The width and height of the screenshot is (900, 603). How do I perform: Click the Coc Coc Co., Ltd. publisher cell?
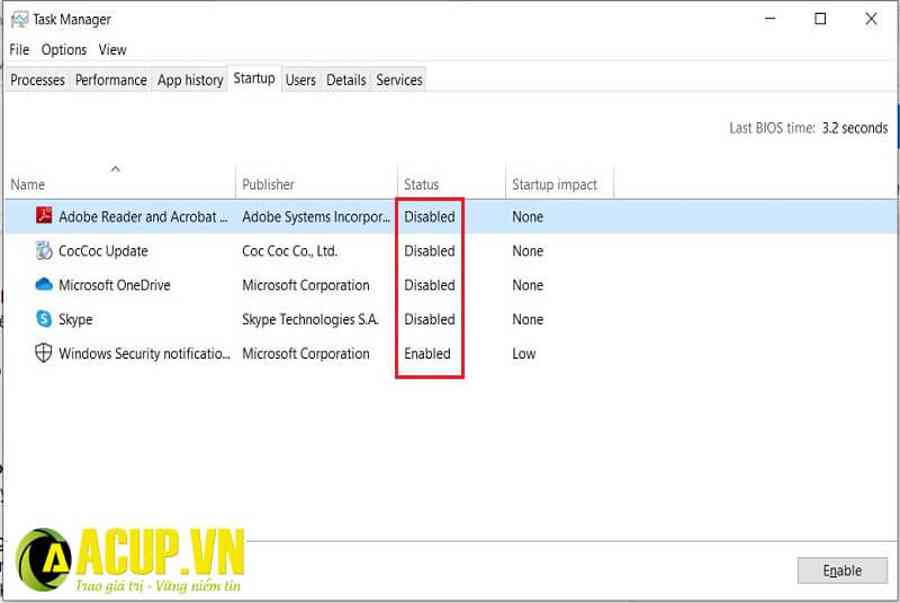pos(289,251)
